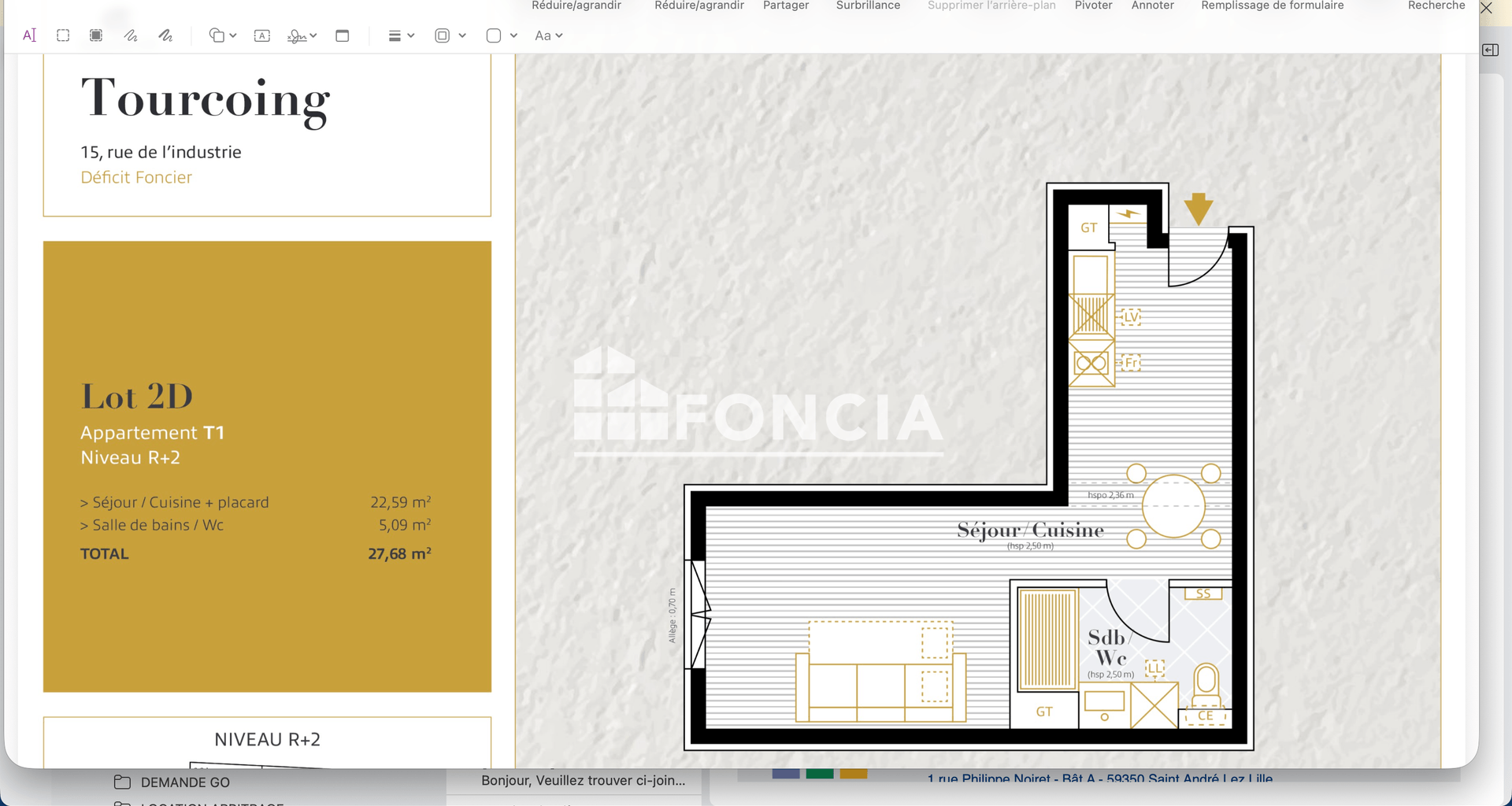Click the 'NIVEAU R+2' heading at bottom

tap(268, 739)
